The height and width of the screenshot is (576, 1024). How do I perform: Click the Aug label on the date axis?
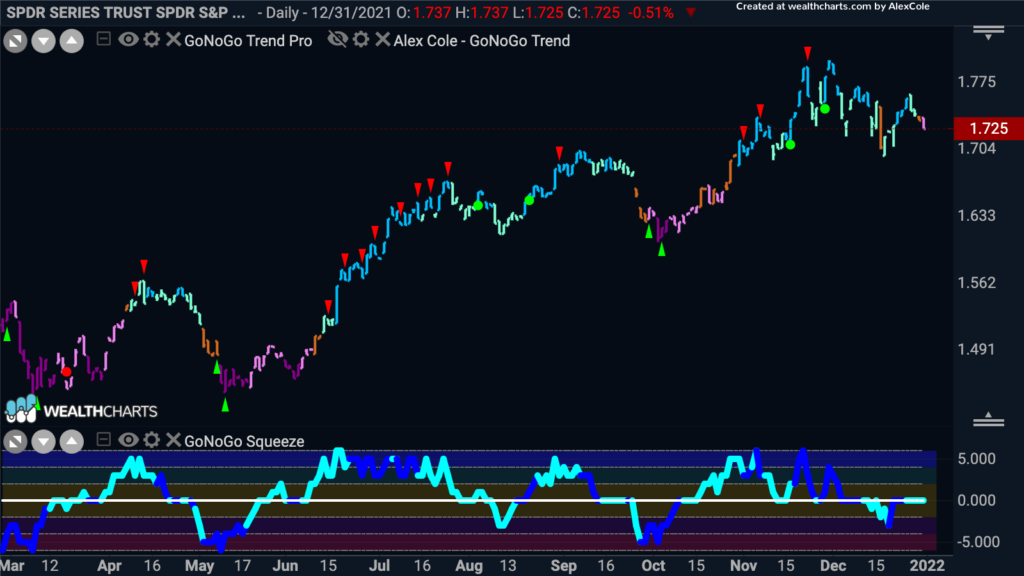point(469,566)
